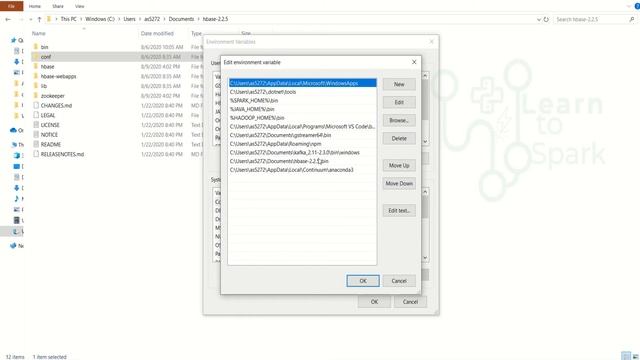Select the bin folder in Explorer
This screenshot has height=360, width=640.
tap(44, 47)
